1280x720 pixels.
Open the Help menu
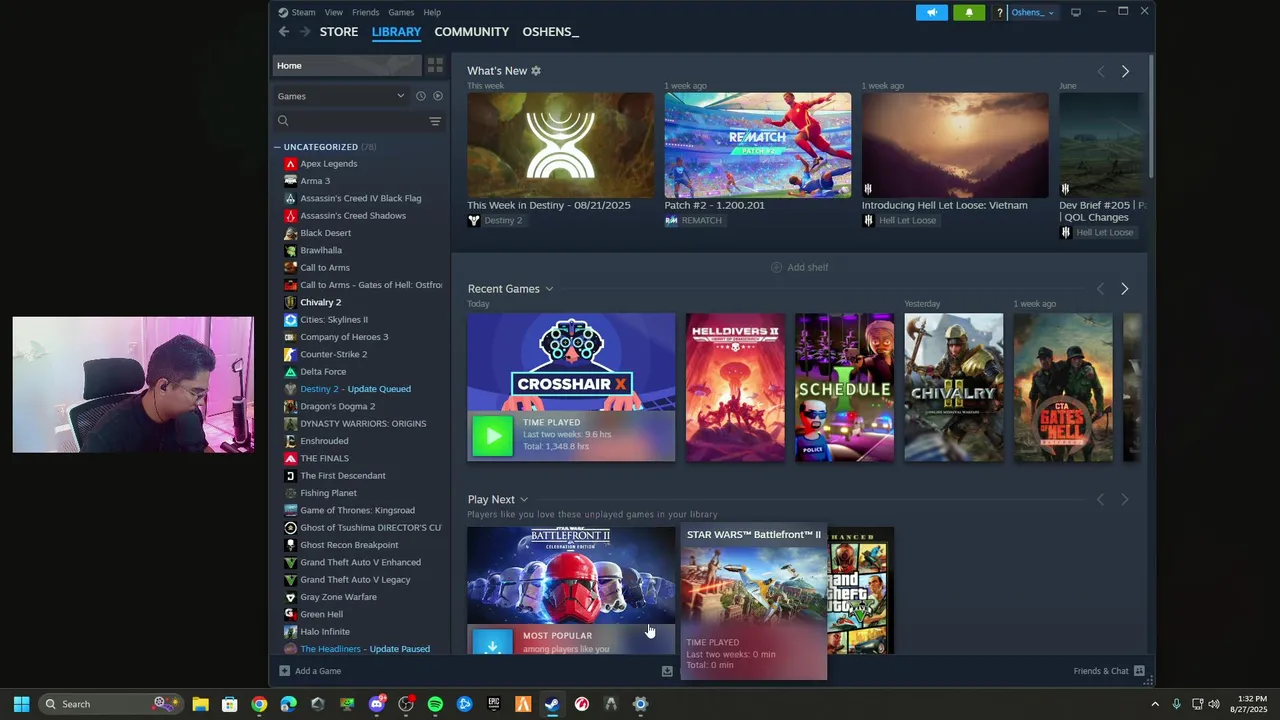[x=432, y=12]
